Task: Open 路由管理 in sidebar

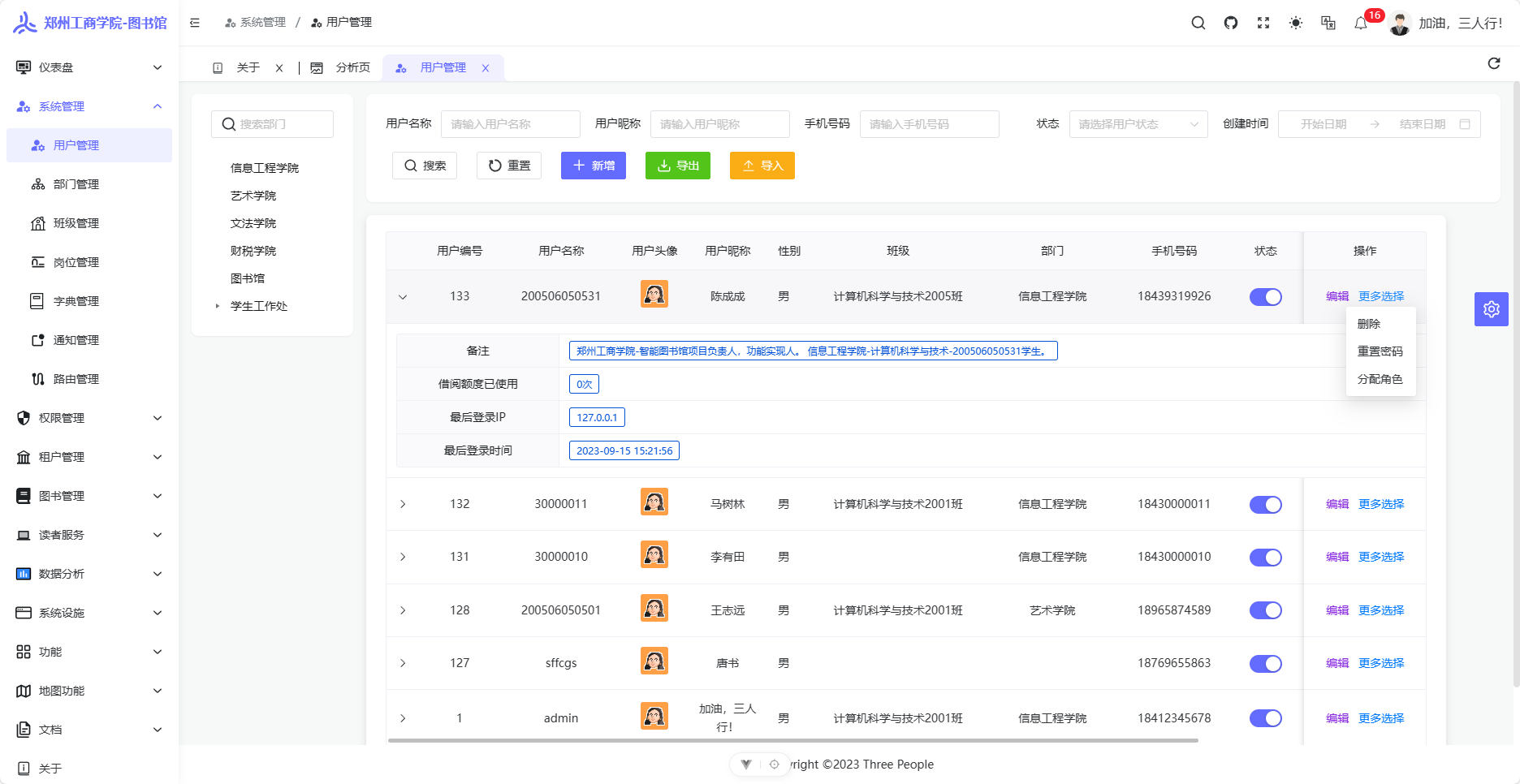Action: click(x=89, y=379)
